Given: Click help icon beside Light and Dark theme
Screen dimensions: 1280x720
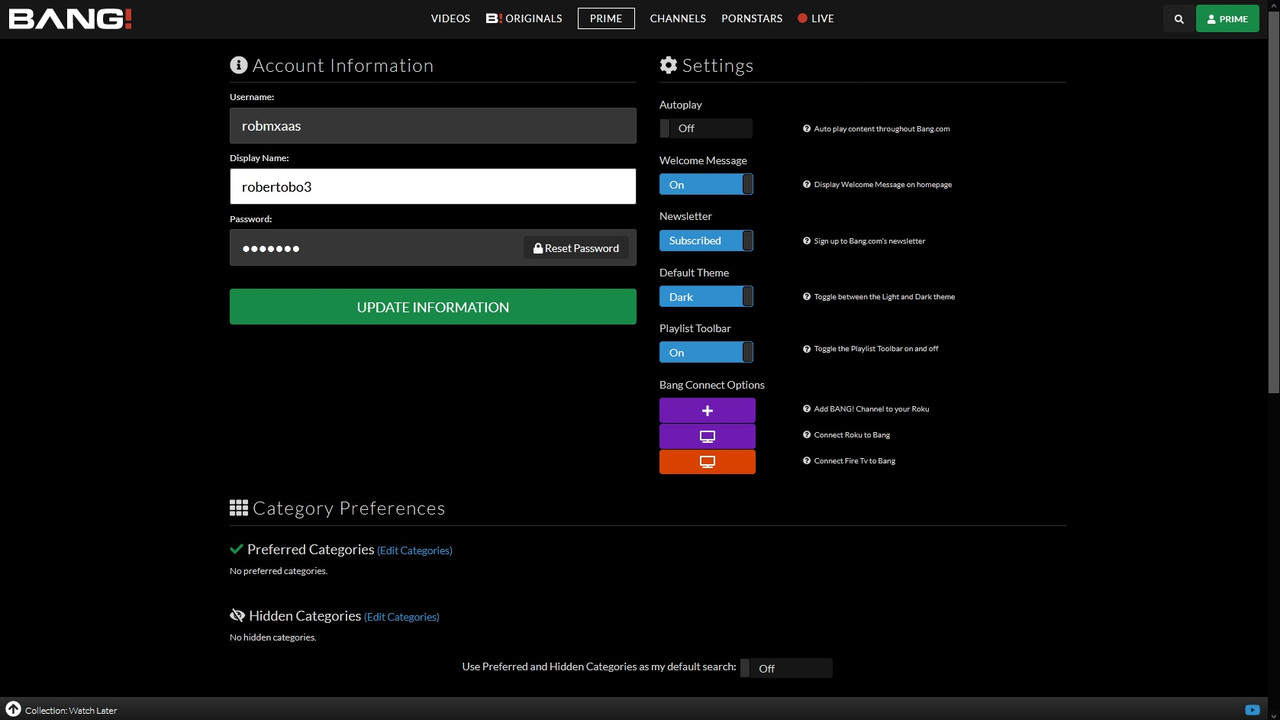Looking at the screenshot, I should [807, 297].
